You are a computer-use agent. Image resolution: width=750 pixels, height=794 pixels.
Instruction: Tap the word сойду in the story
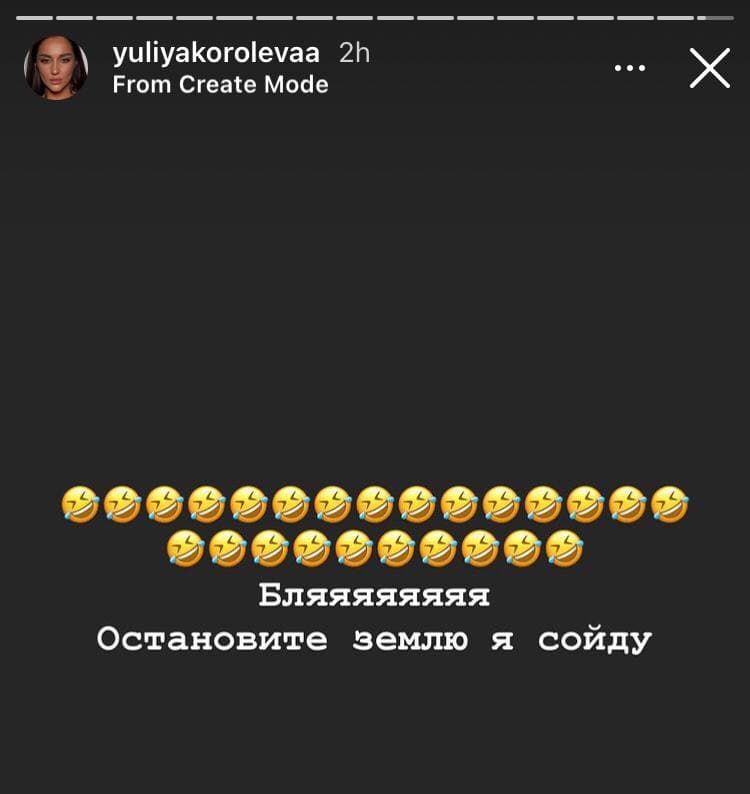point(595,641)
